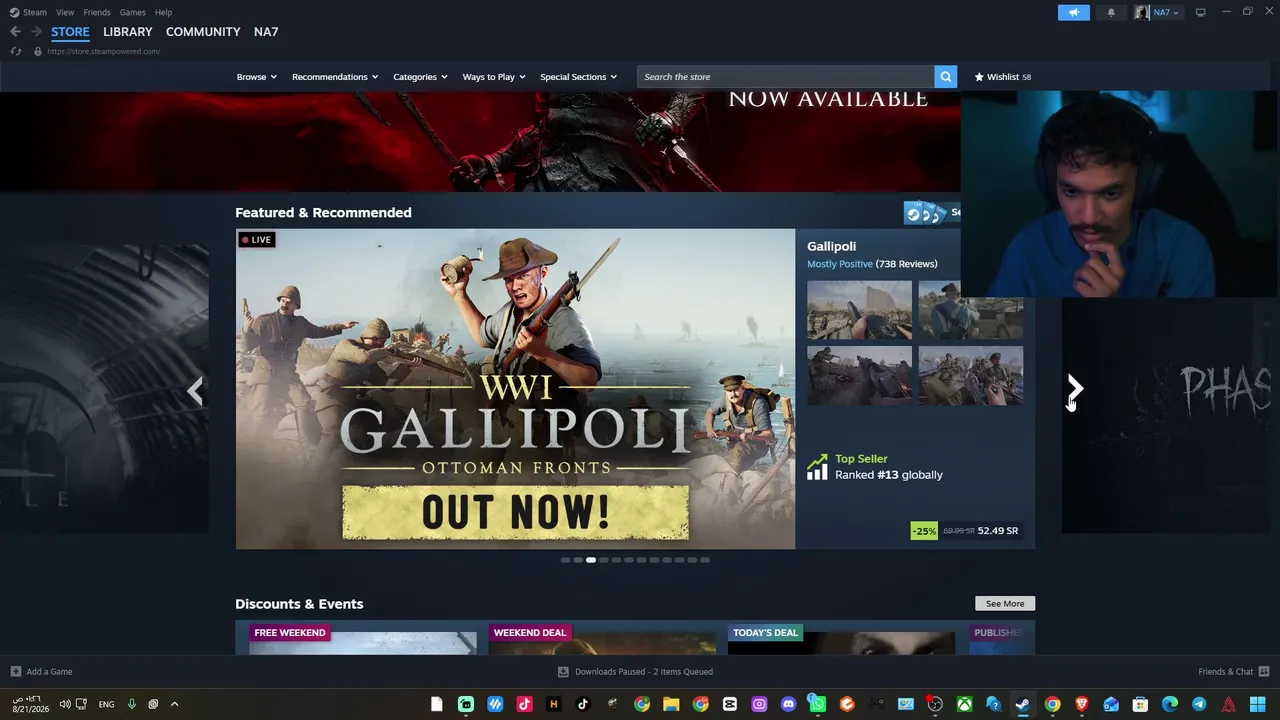The width and height of the screenshot is (1280, 720).
Task: Click the Gallipoli game title
Action: point(832,246)
